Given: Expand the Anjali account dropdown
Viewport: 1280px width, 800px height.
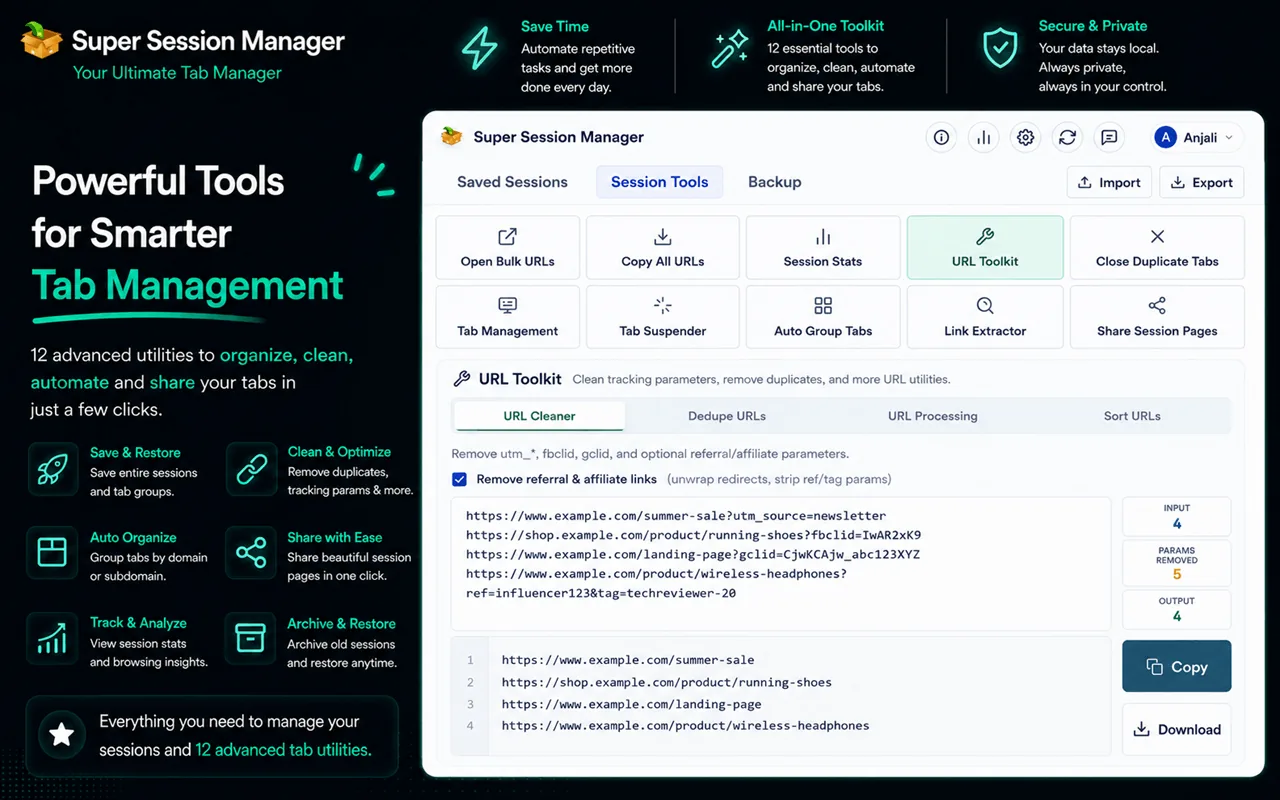Looking at the screenshot, I should point(1195,138).
